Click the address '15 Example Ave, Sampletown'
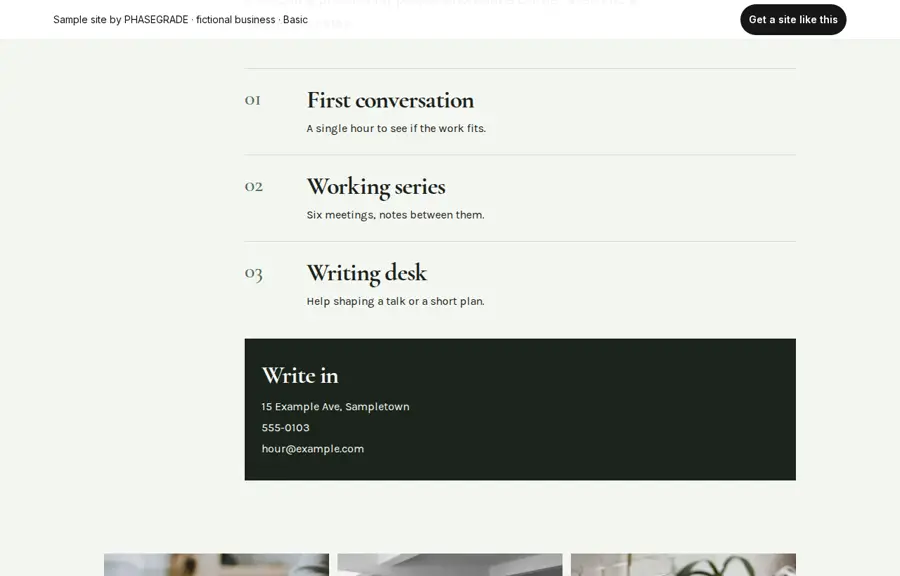900x576 pixels. click(x=336, y=407)
